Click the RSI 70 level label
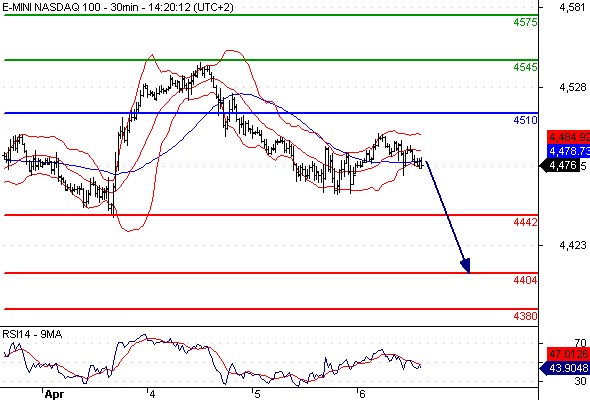590x400 pixels. (x=580, y=343)
